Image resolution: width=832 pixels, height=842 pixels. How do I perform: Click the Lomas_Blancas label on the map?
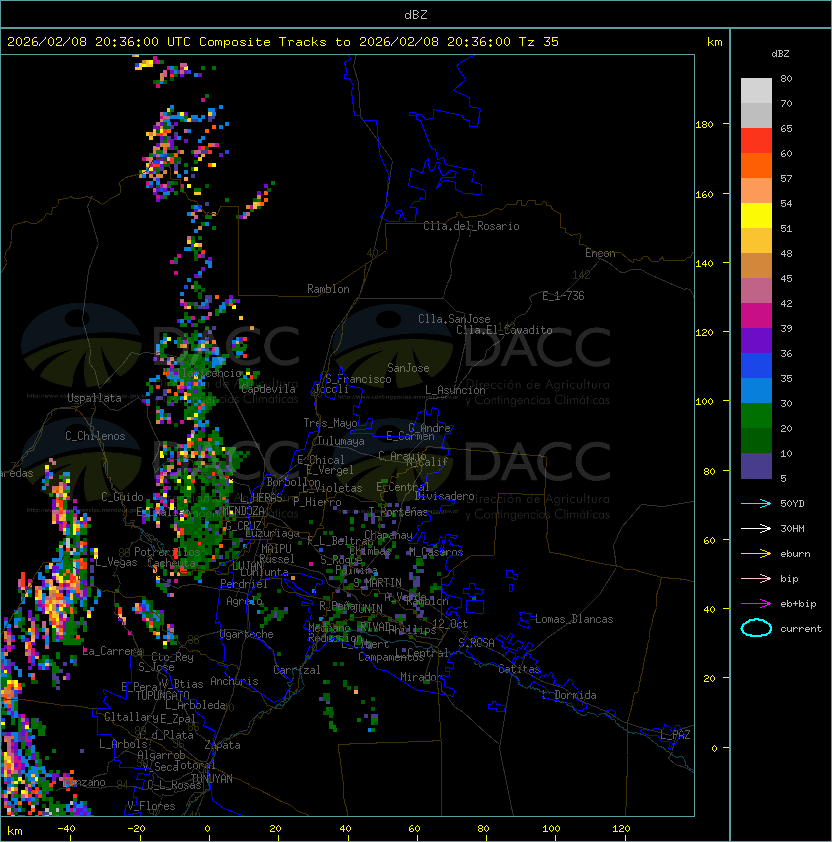point(574,619)
